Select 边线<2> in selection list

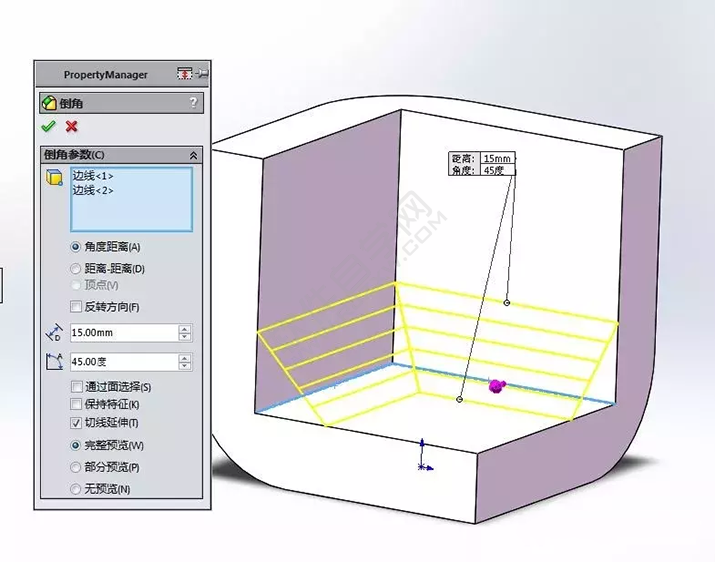93,190
